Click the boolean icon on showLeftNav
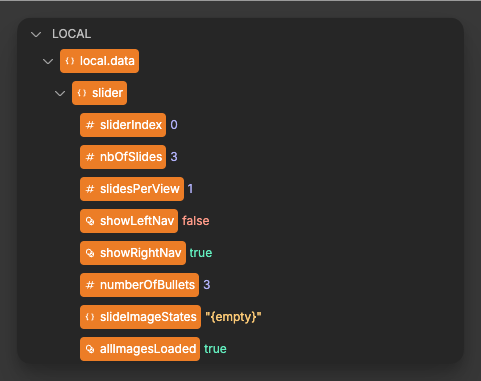The width and height of the screenshot is (481, 381). [90, 221]
